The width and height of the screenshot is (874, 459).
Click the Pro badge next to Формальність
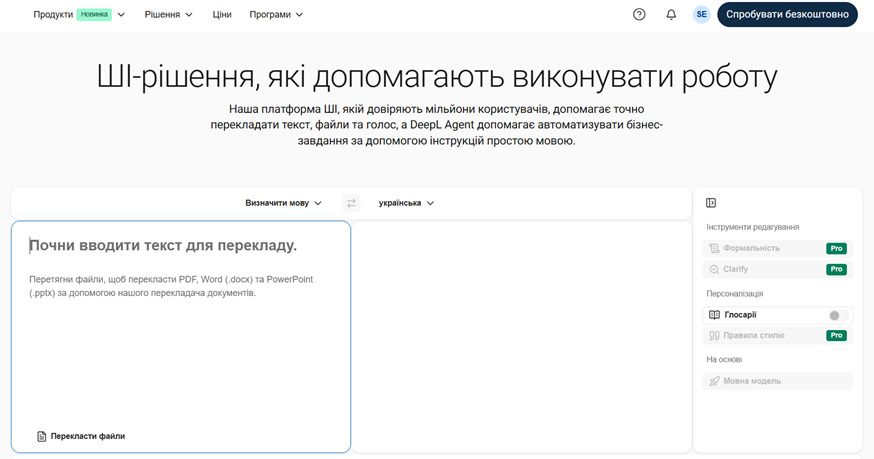pyautogui.click(x=836, y=248)
